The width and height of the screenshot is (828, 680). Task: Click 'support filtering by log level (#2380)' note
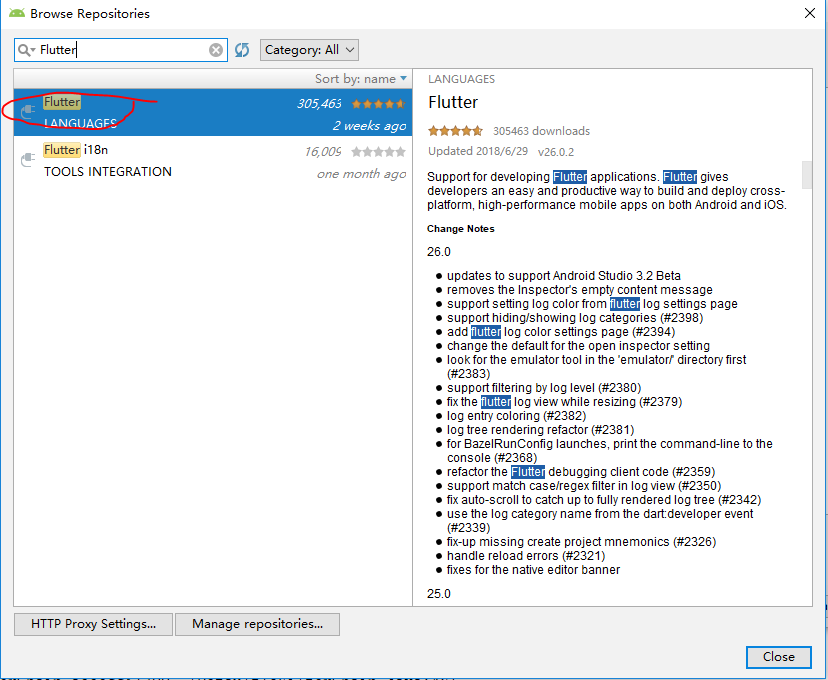(x=544, y=388)
